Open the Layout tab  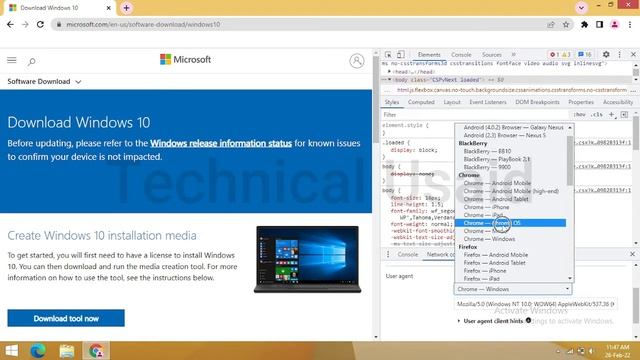(x=452, y=102)
